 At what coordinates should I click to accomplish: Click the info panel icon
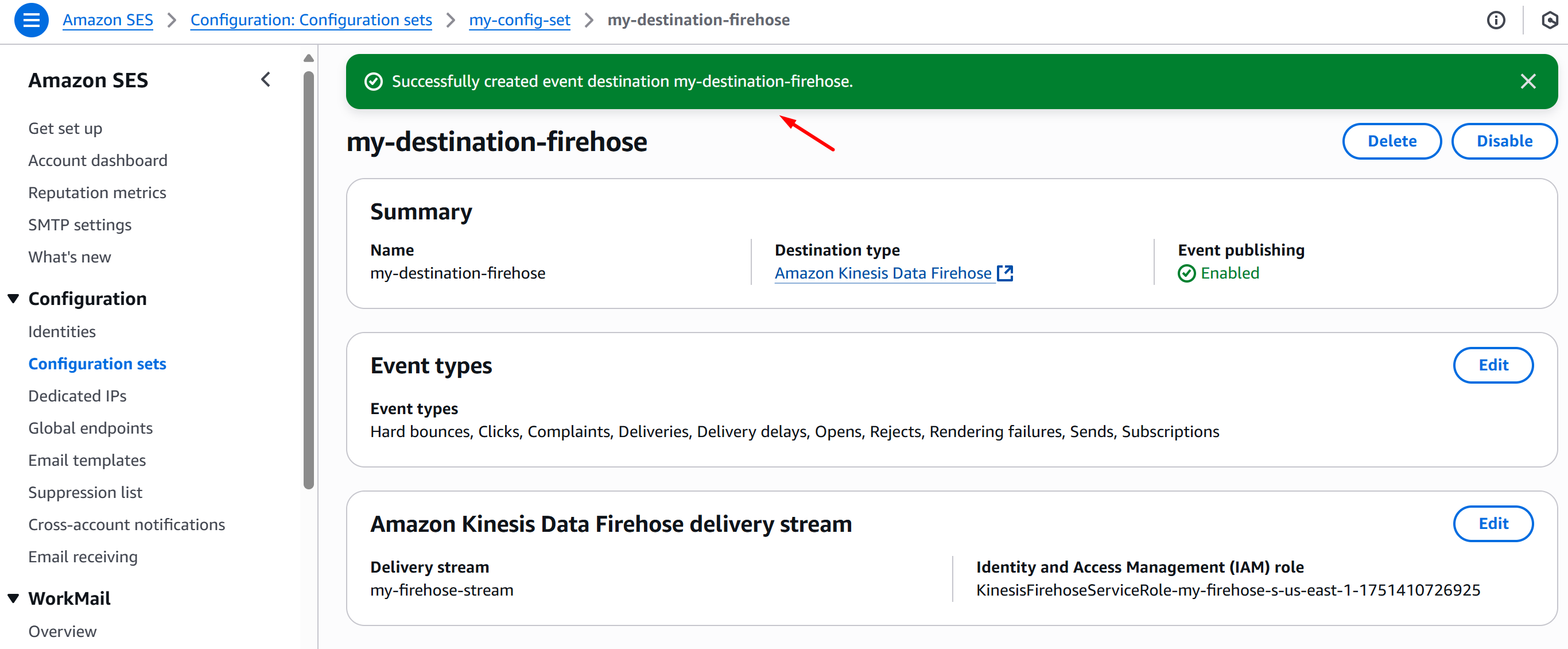pyautogui.click(x=1496, y=20)
